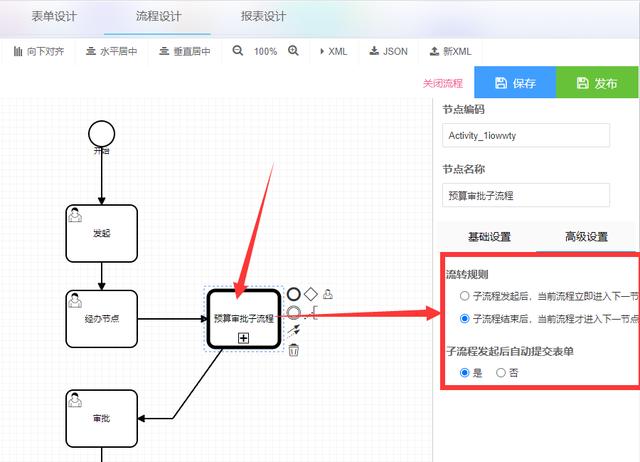This screenshot has height=462, width=640.
Task: Click the user icon in 审批 node
Action: click(75, 400)
